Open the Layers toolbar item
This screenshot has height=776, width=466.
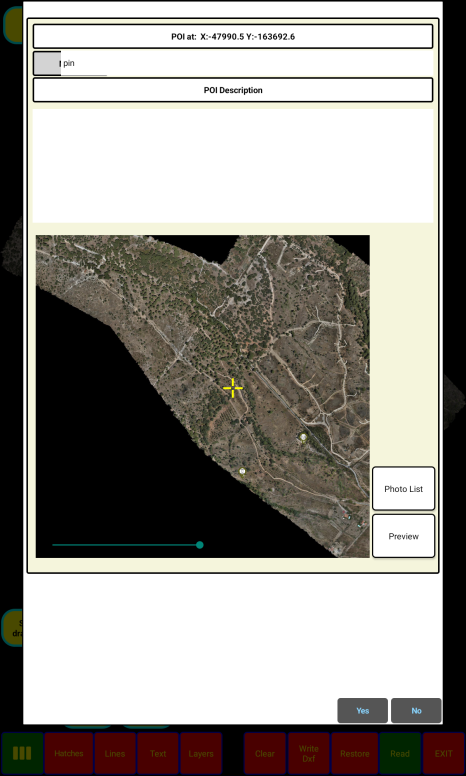pyautogui.click(x=201, y=753)
